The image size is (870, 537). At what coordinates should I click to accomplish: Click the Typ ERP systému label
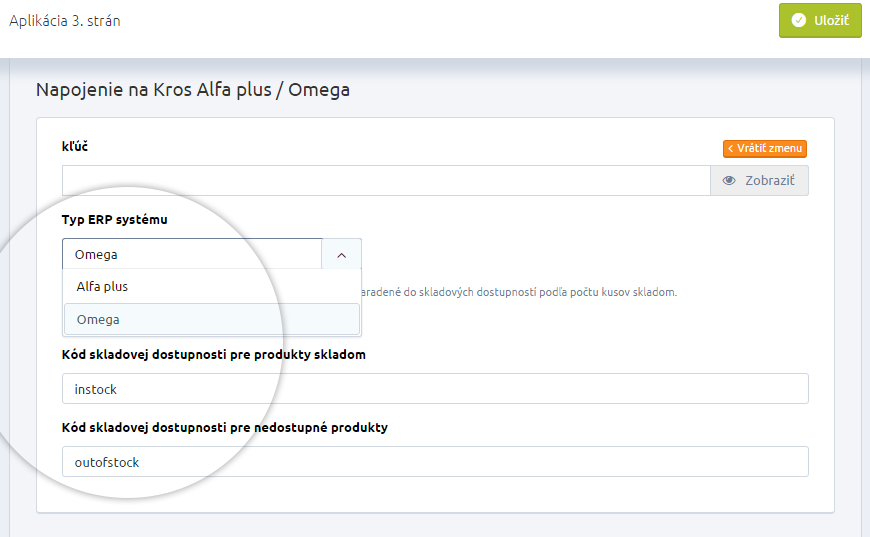pyautogui.click(x=114, y=220)
